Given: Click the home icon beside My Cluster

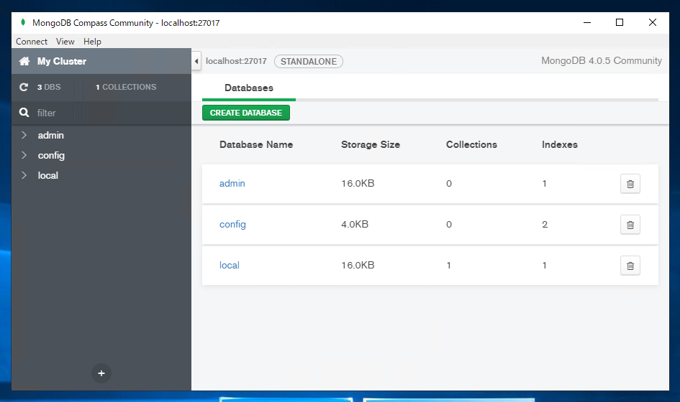Looking at the screenshot, I should tap(24, 61).
